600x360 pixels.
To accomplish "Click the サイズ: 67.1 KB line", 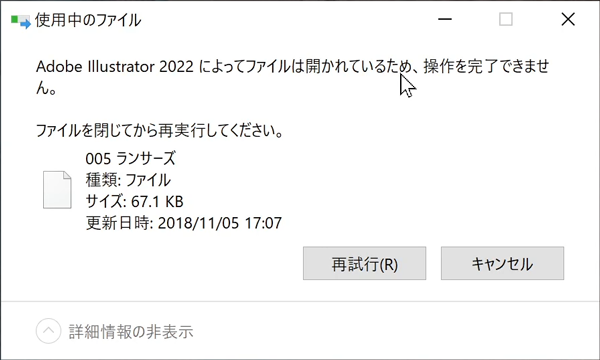I will (135, 201).
